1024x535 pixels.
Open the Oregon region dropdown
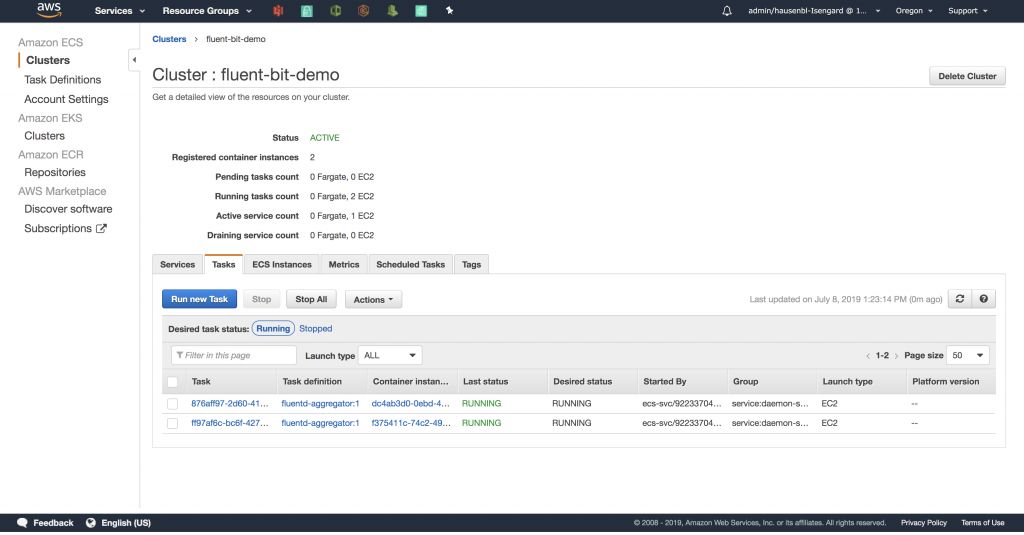(x=914, y=11)
